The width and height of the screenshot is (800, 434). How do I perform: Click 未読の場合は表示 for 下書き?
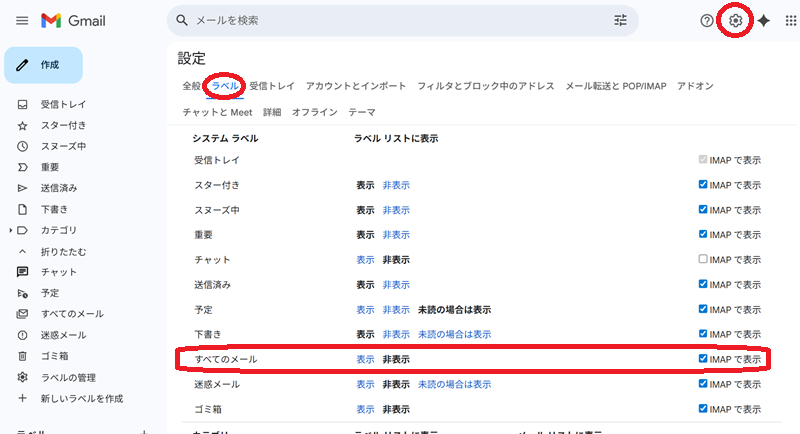tap(455, 335)
